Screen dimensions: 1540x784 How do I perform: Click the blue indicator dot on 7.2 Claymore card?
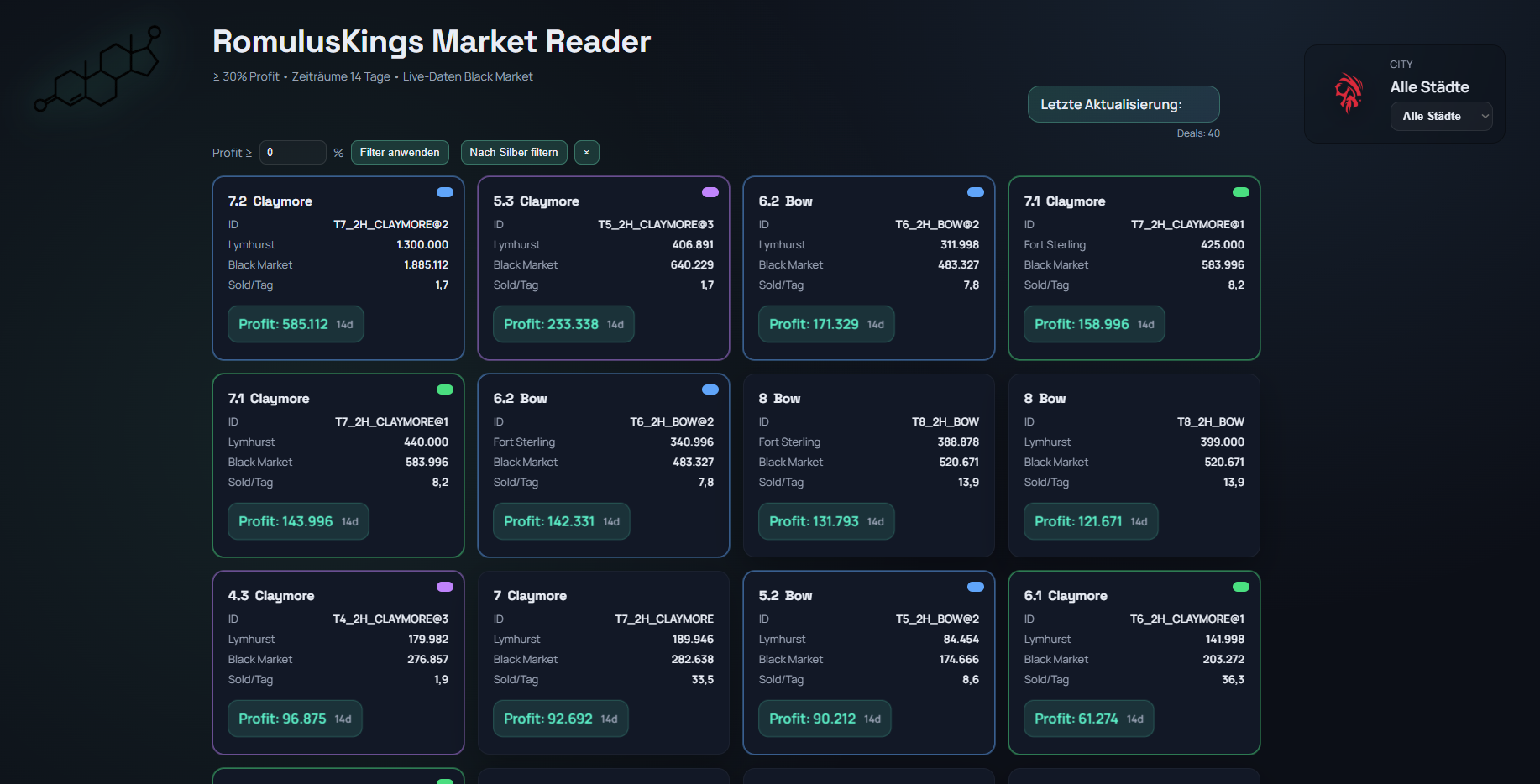[x=445, y=192]
